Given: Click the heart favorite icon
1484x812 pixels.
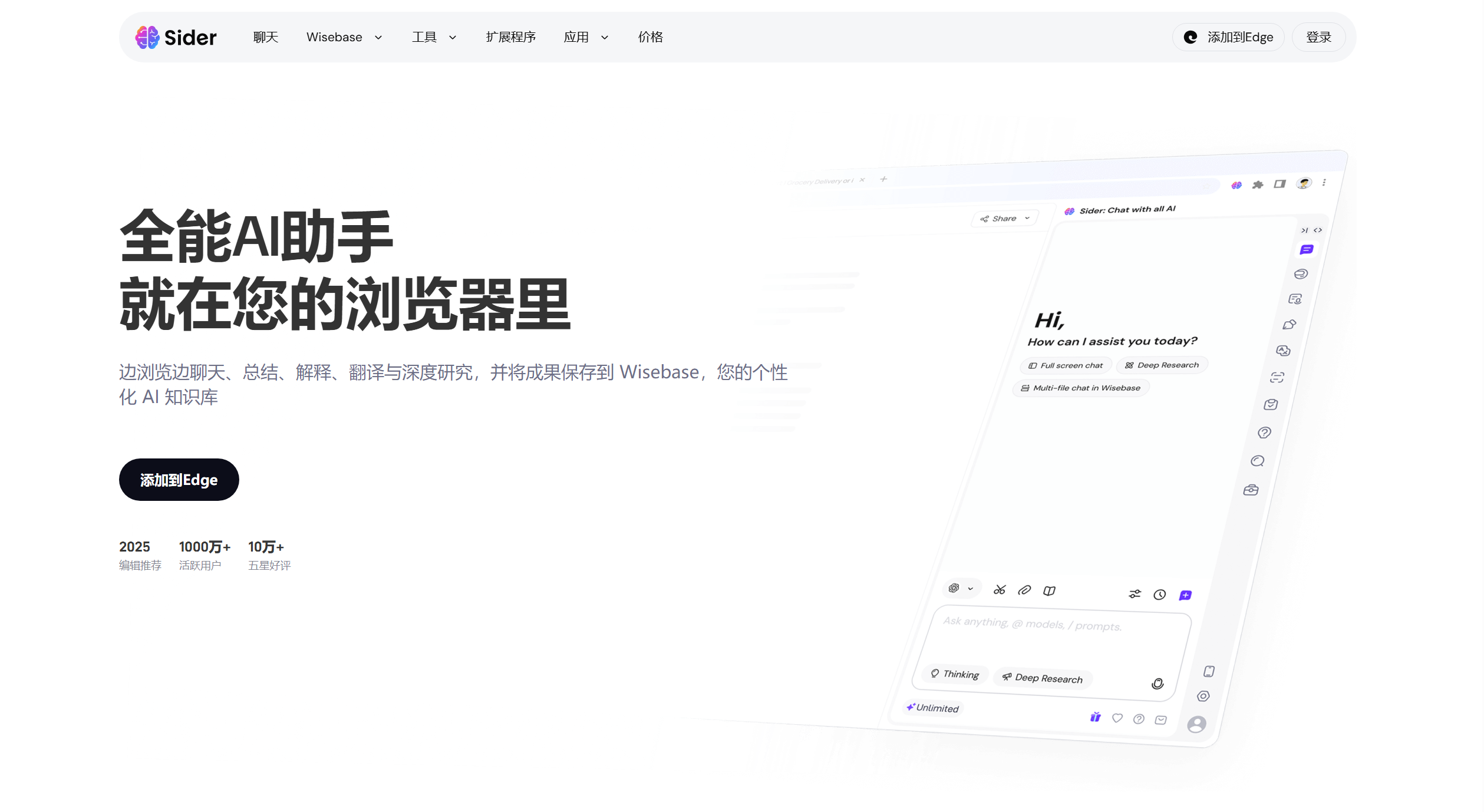Looking at the screenshot, I should (x=1117, y=718).
